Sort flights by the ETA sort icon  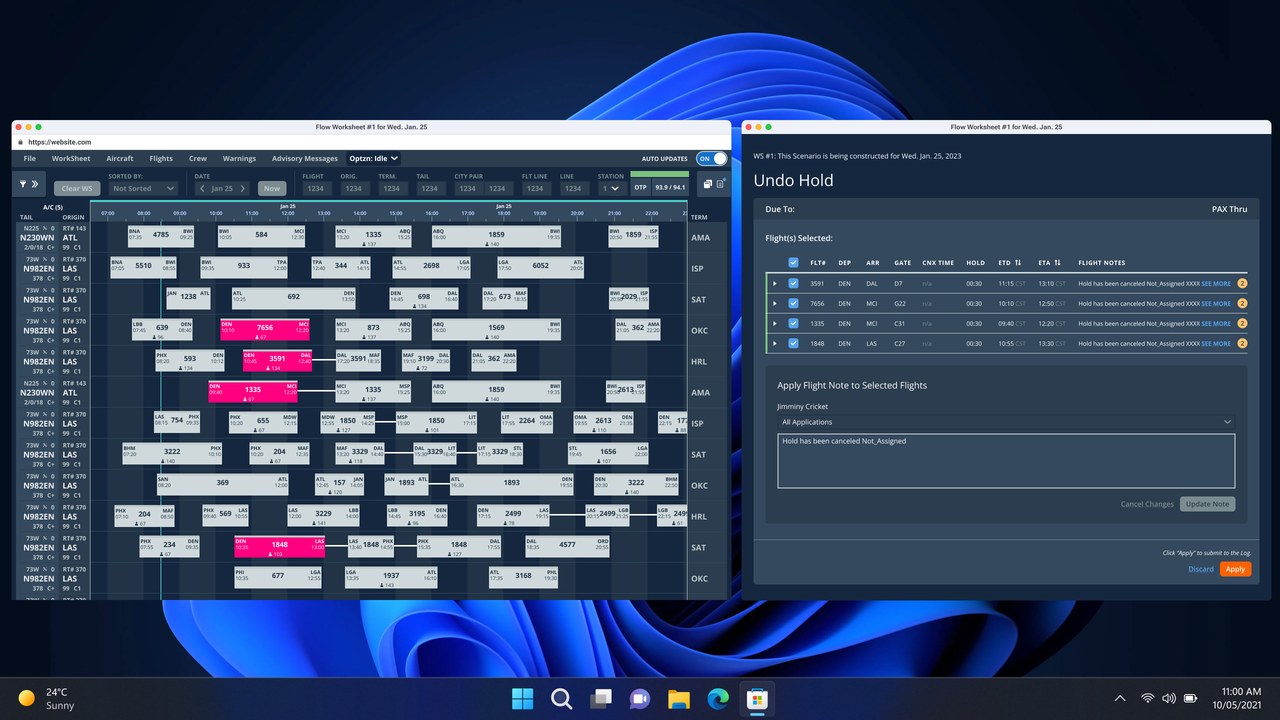point(1059,263)
